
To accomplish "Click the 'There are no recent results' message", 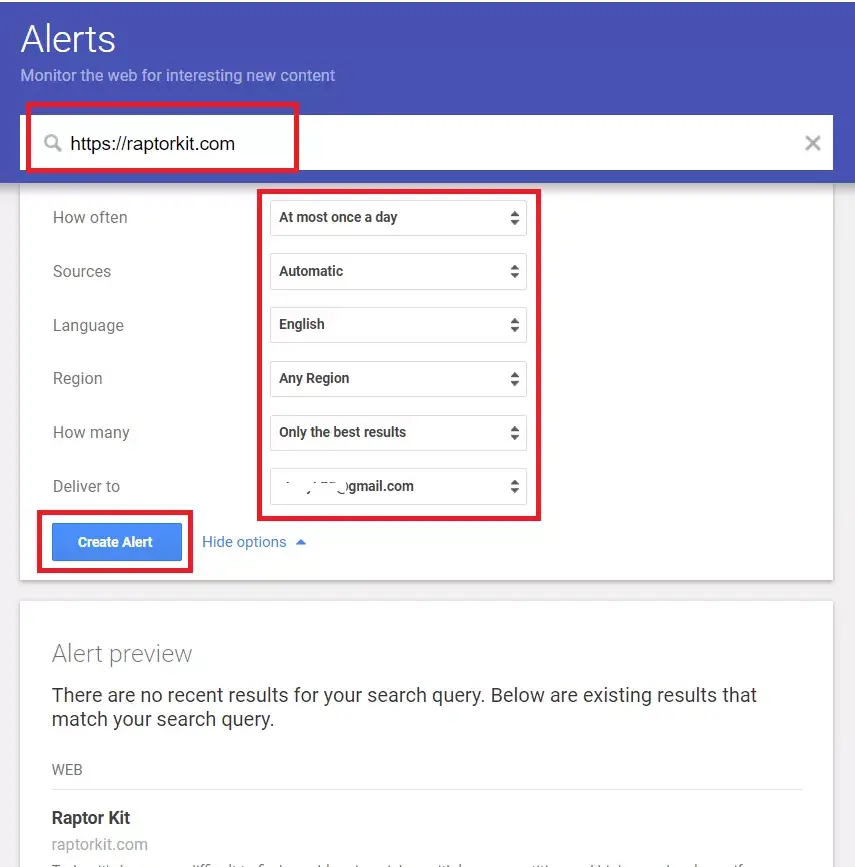I will point(404,707).
